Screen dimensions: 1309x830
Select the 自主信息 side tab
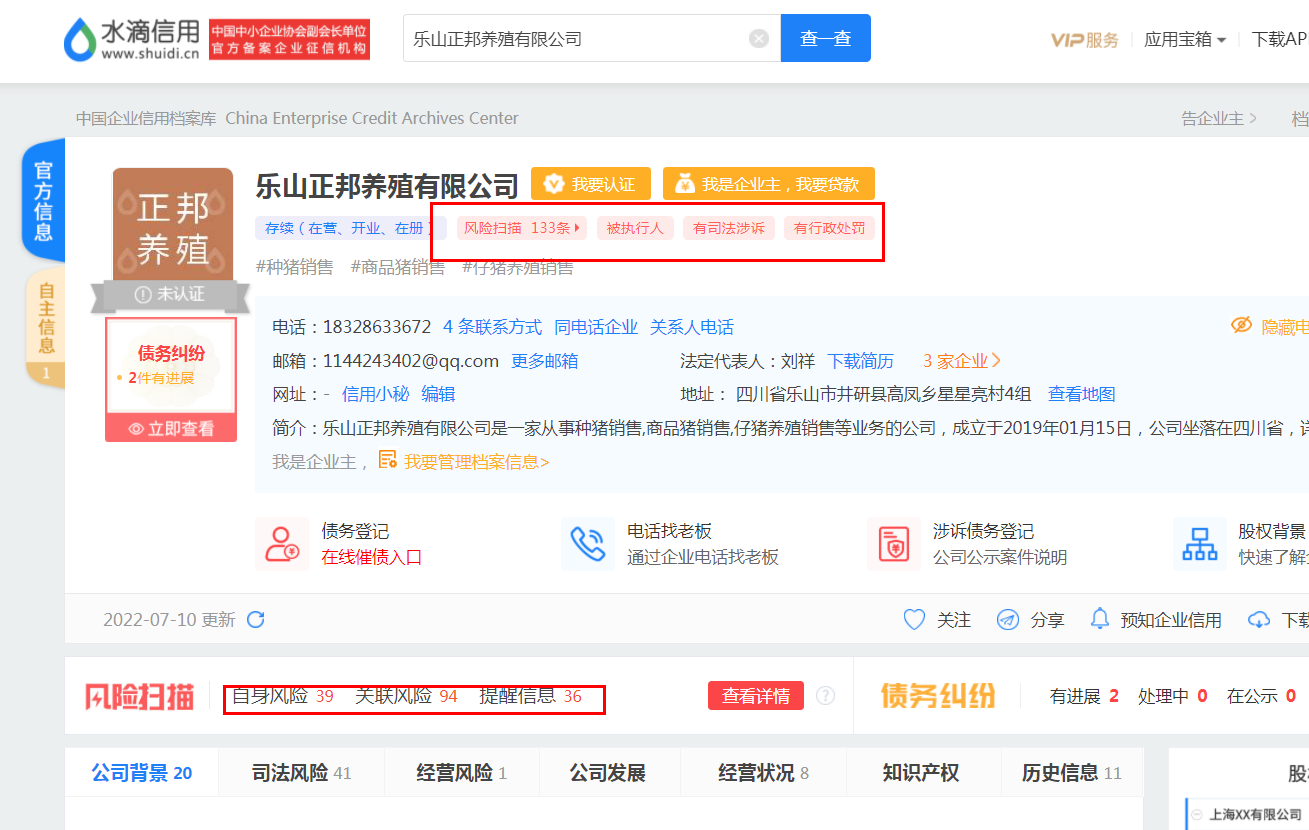click(x=46, y=328)
